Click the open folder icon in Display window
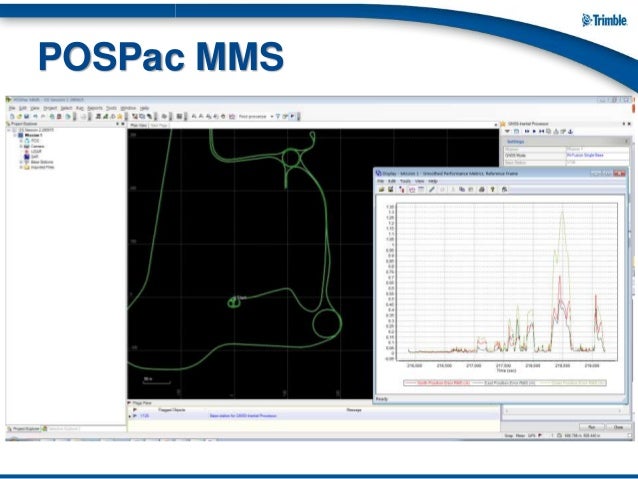 [x=382, y=189]
